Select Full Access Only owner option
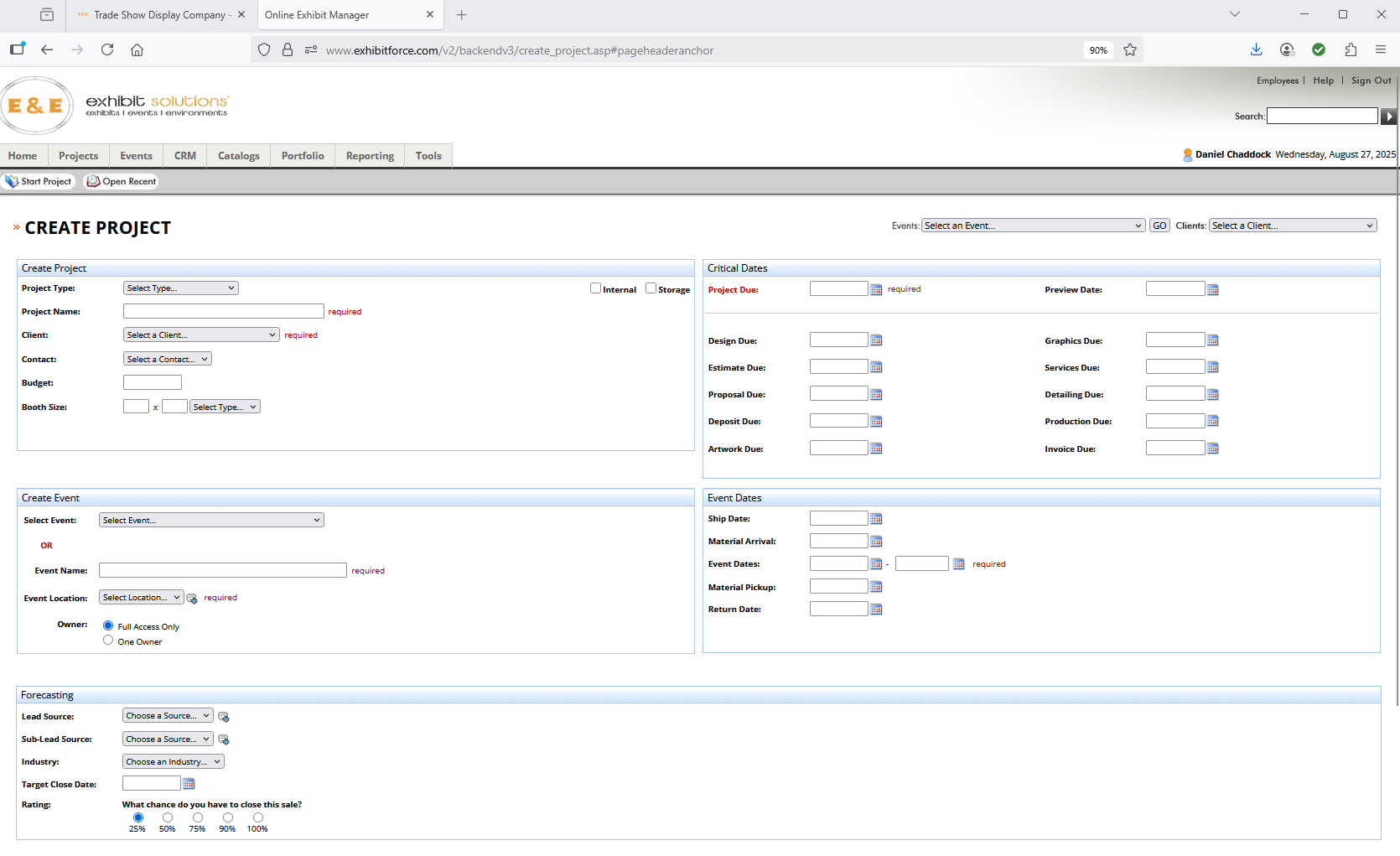 click(x=108, y=625)
